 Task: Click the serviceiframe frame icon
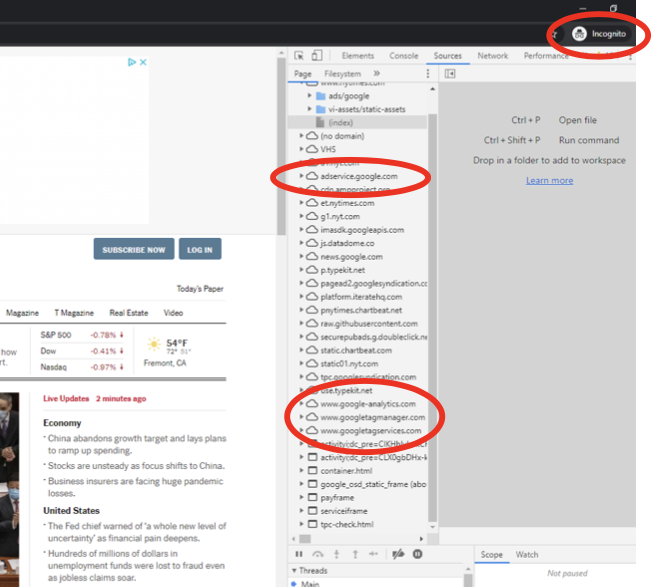pyautogui.click(x=312, y=511)
